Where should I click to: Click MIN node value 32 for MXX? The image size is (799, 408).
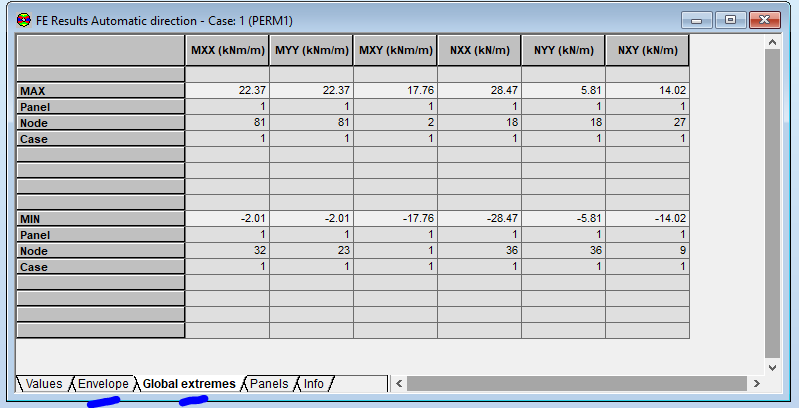[x=227, y=250]
